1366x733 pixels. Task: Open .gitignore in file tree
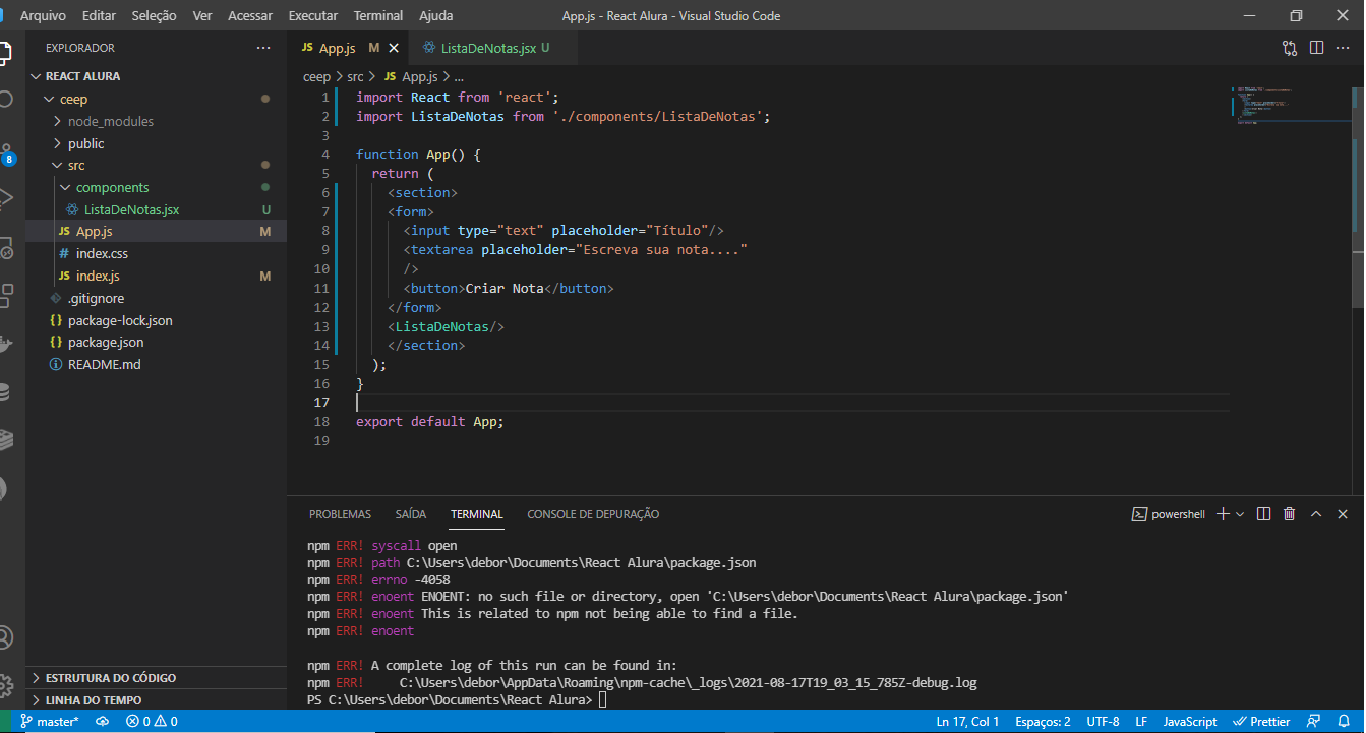pyautogui.click(x=155, y=298)
